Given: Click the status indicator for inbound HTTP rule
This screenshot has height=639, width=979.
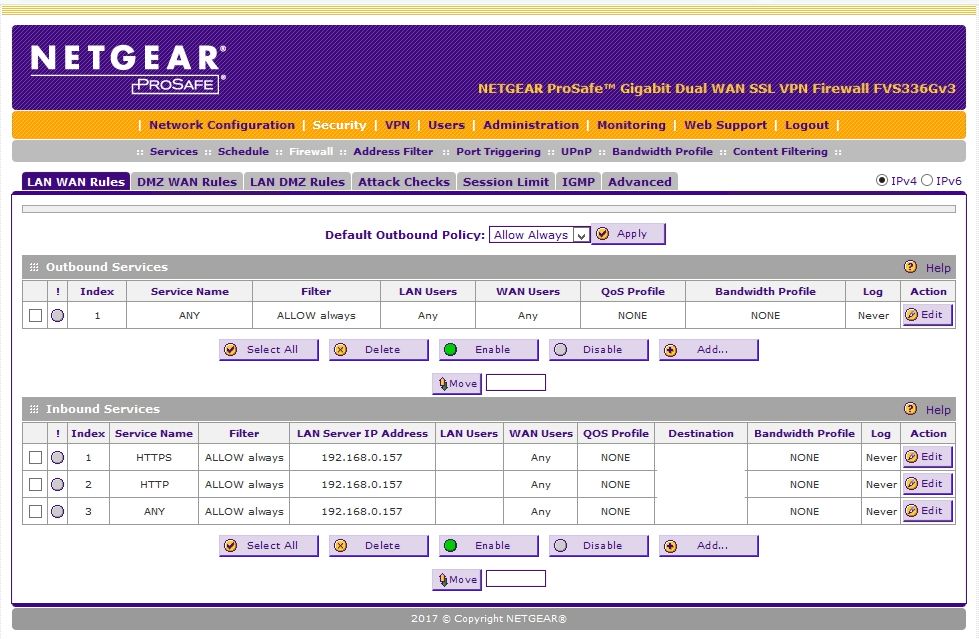Looking at the screenshot, I should click(x=57, y=484).
